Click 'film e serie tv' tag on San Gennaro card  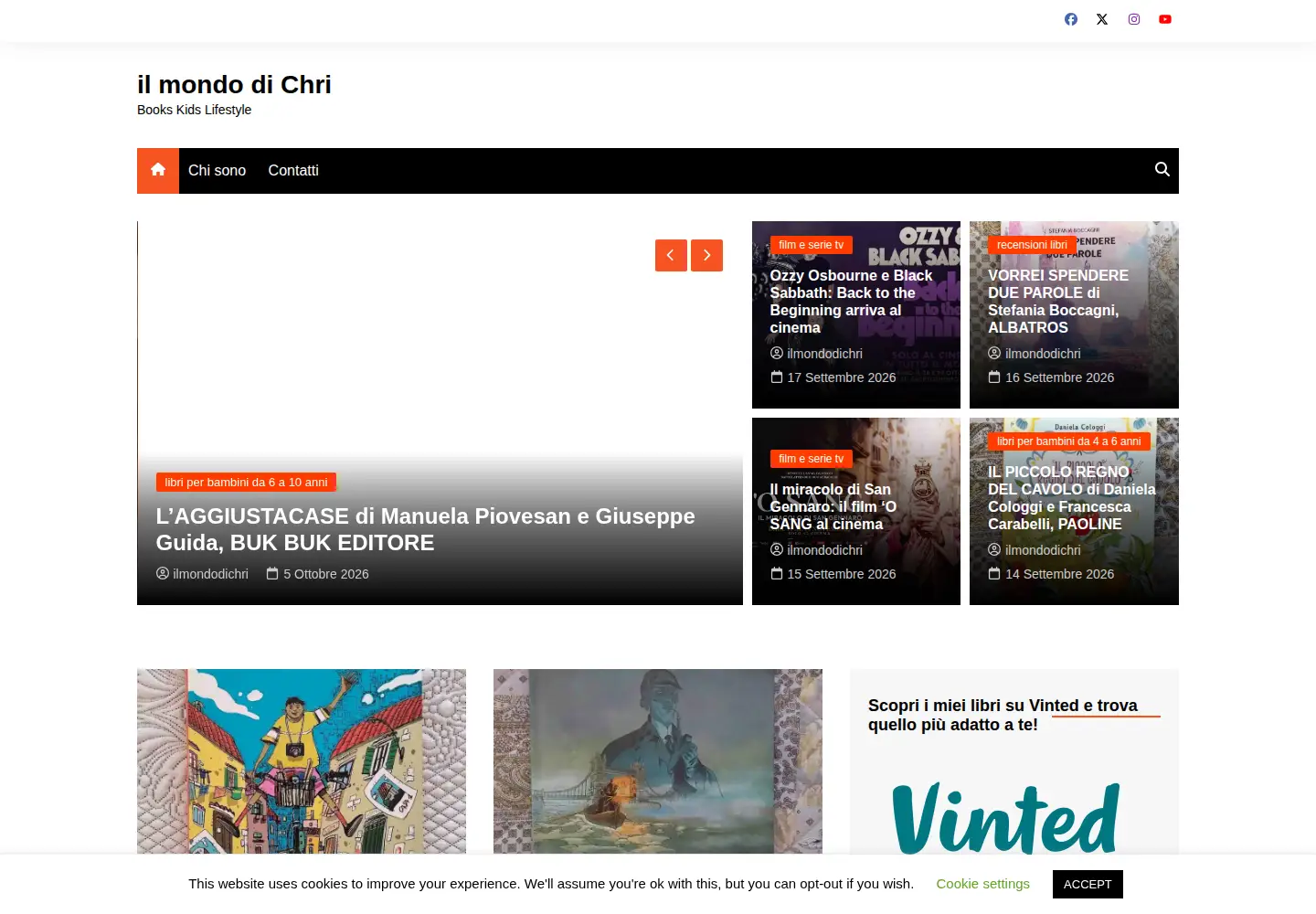812,459
